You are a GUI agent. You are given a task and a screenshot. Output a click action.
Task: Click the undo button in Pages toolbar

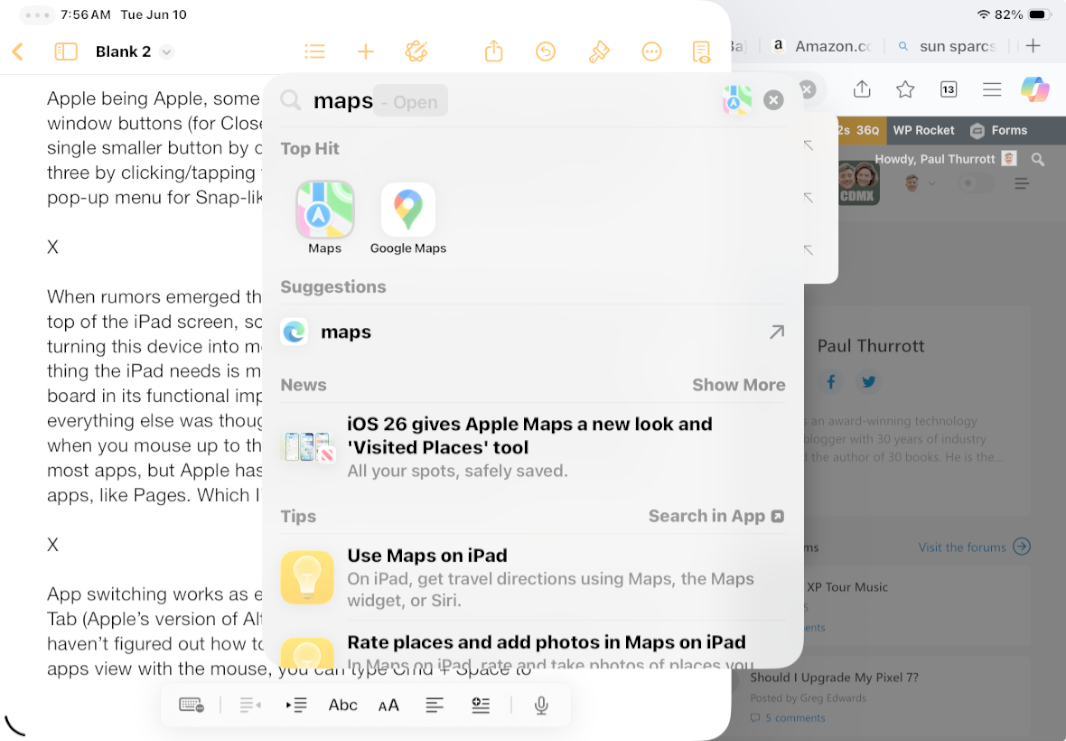tap(545, 52)
